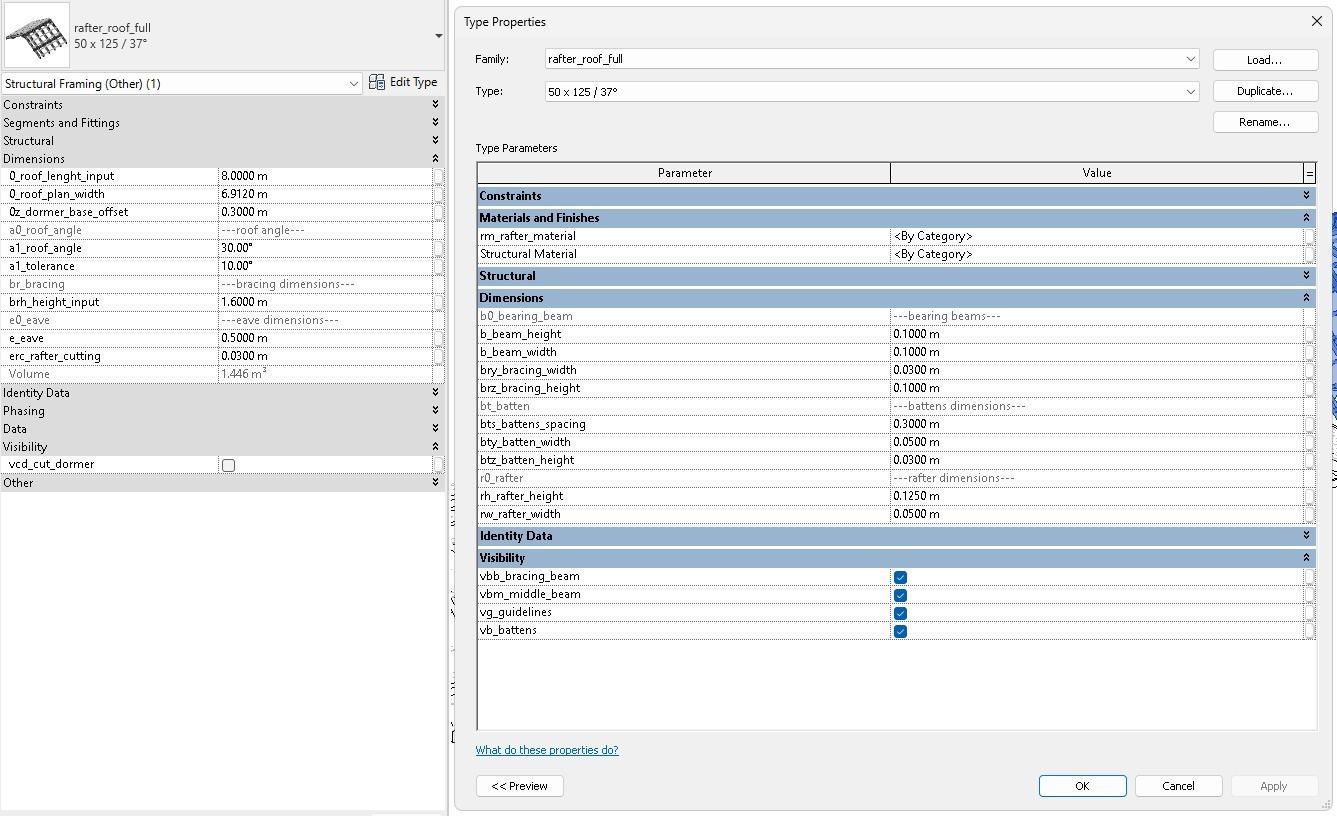Viewport: 1337px width, 816px height.
Task: Uncheck the vb_battens checkbox
Action: click(900, 631)
